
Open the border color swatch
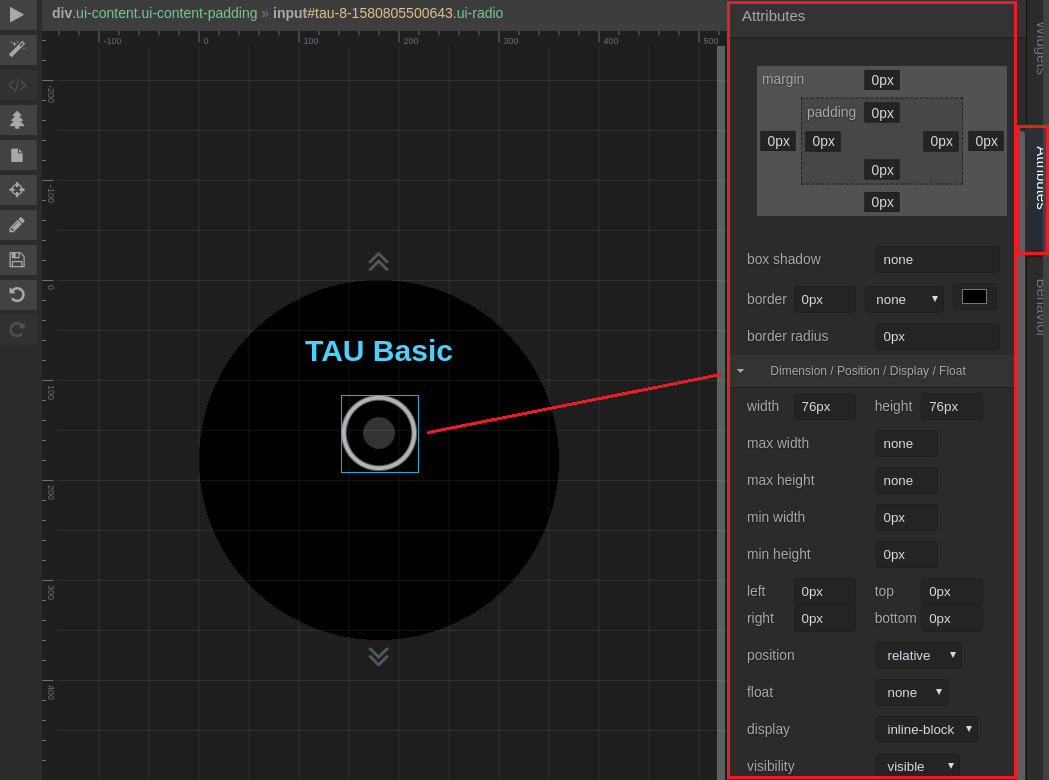974,297
